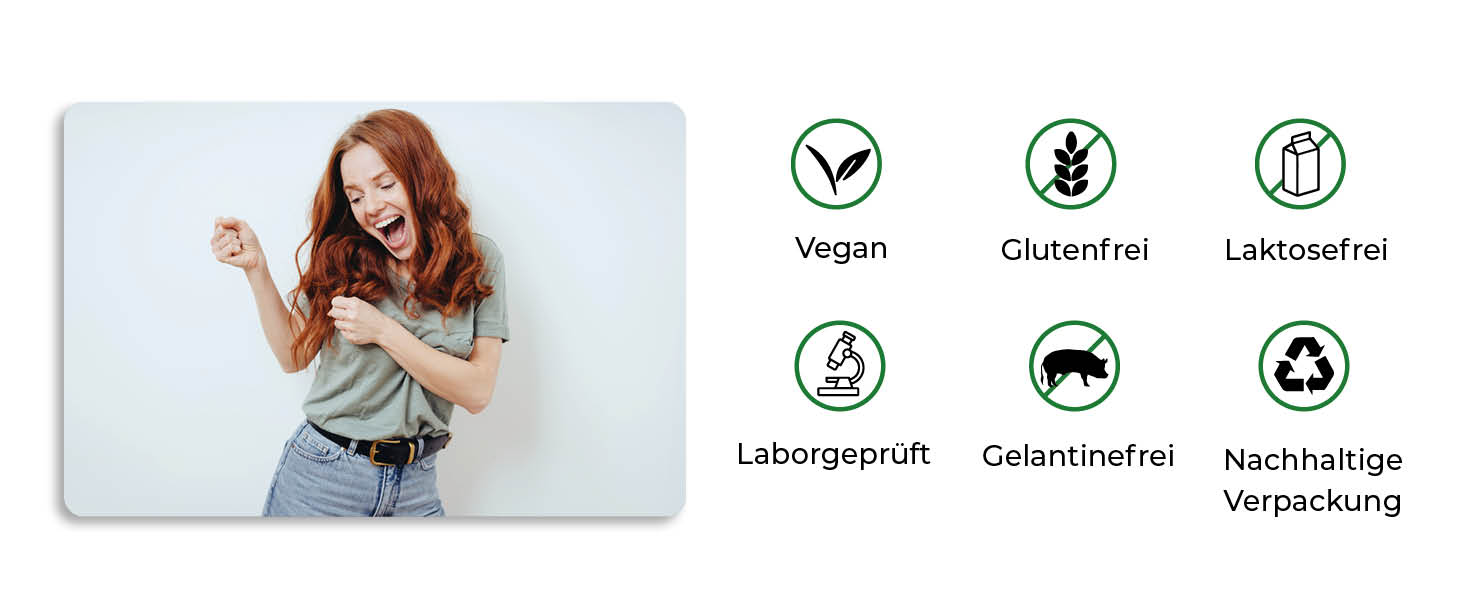
Task: Click the Vegan label text
Action: point(841,248)
